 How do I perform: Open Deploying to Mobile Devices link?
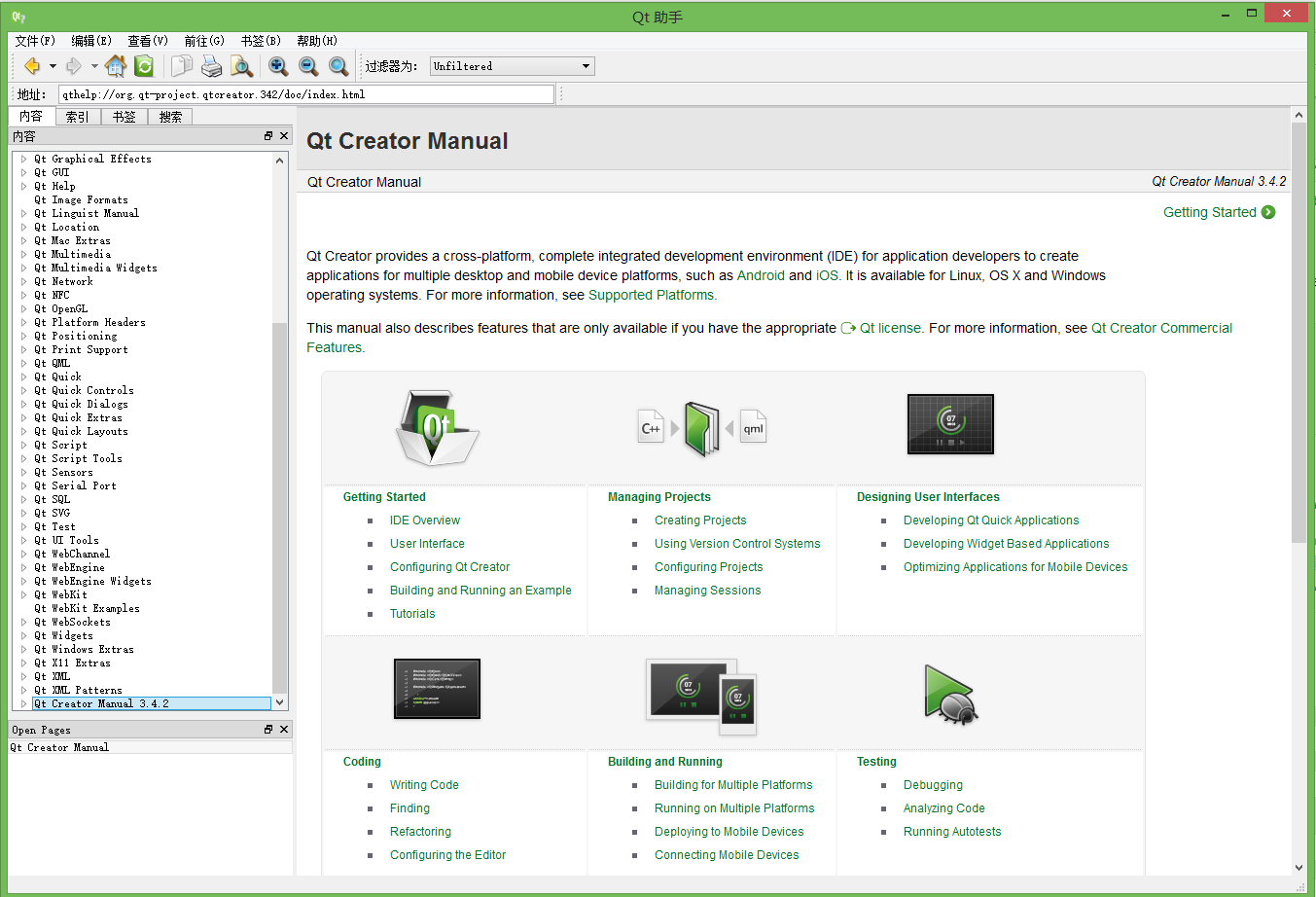pos(729,832)
